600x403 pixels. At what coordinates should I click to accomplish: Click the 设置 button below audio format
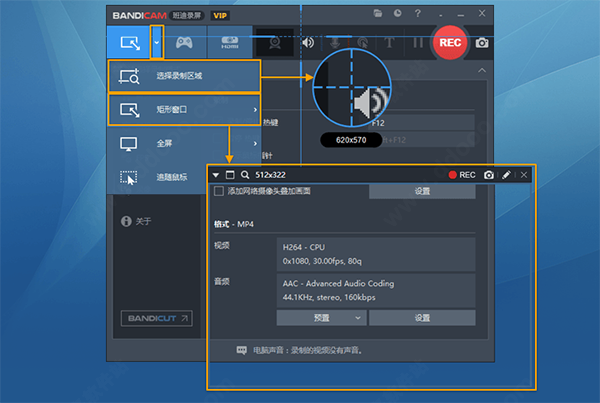pos(422,318)
